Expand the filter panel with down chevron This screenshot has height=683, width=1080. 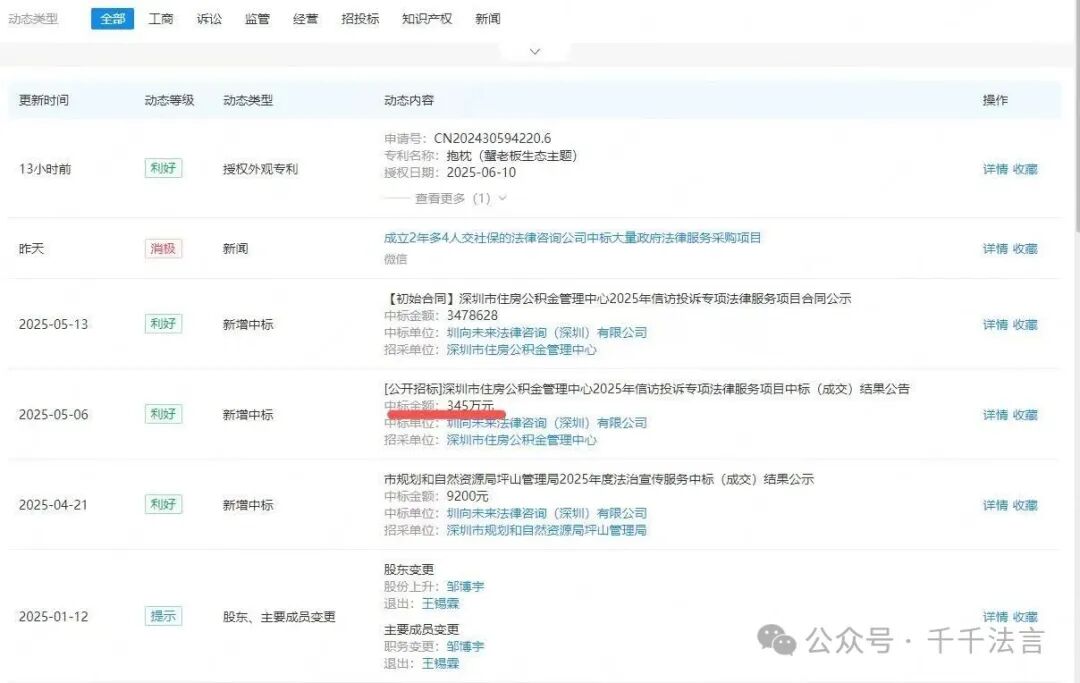[x=534, y=52]
